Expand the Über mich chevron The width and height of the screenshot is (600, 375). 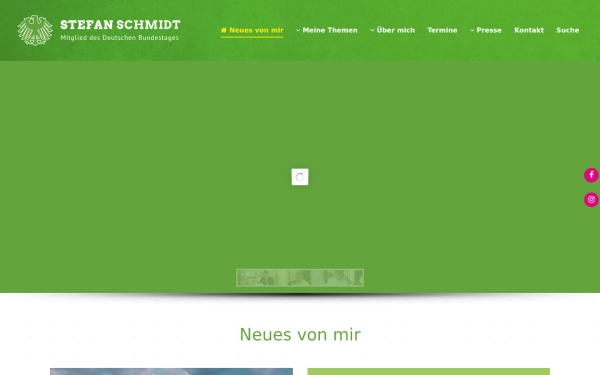pos(372,30)
